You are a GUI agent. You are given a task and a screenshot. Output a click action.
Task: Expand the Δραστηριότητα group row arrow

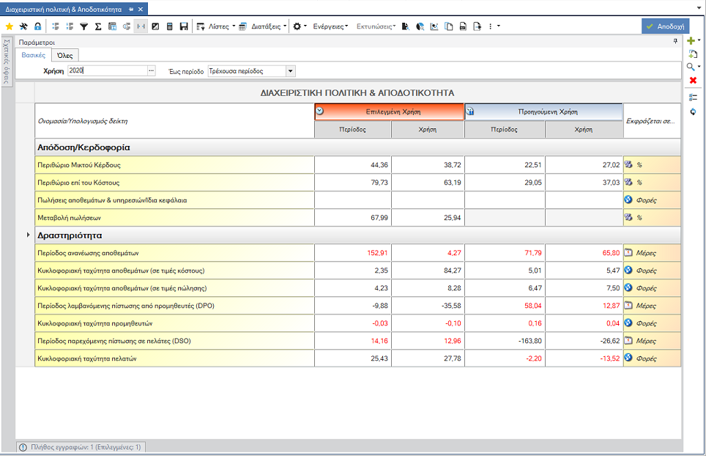pyautogui.click(x=28, y=235)
